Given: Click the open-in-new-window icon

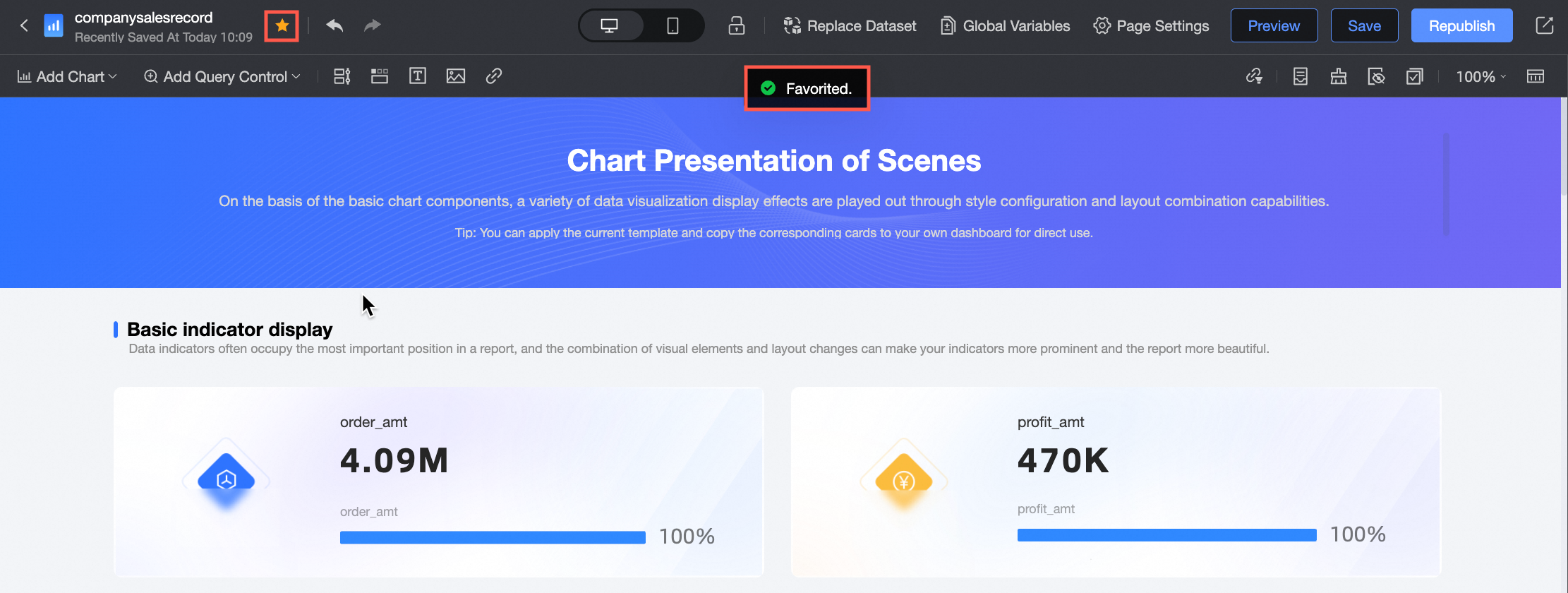Looking at the screenshot, I should tap(1544, 26).
